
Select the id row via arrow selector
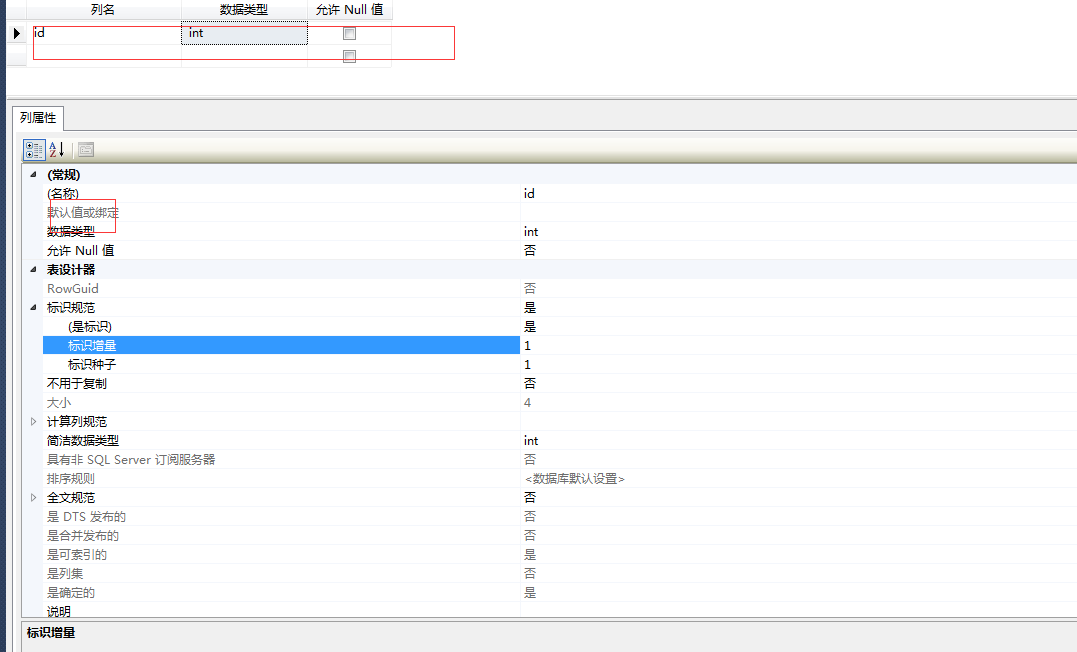[16, 33]
